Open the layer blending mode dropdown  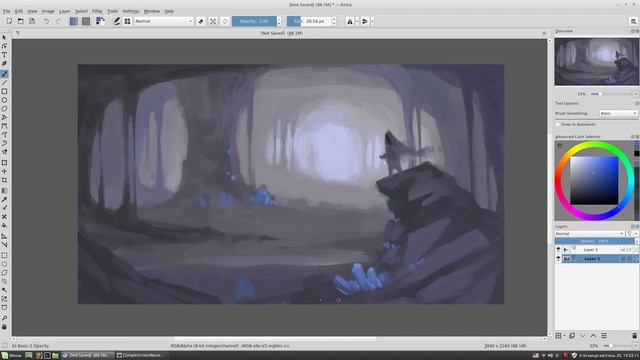[589, 233]
